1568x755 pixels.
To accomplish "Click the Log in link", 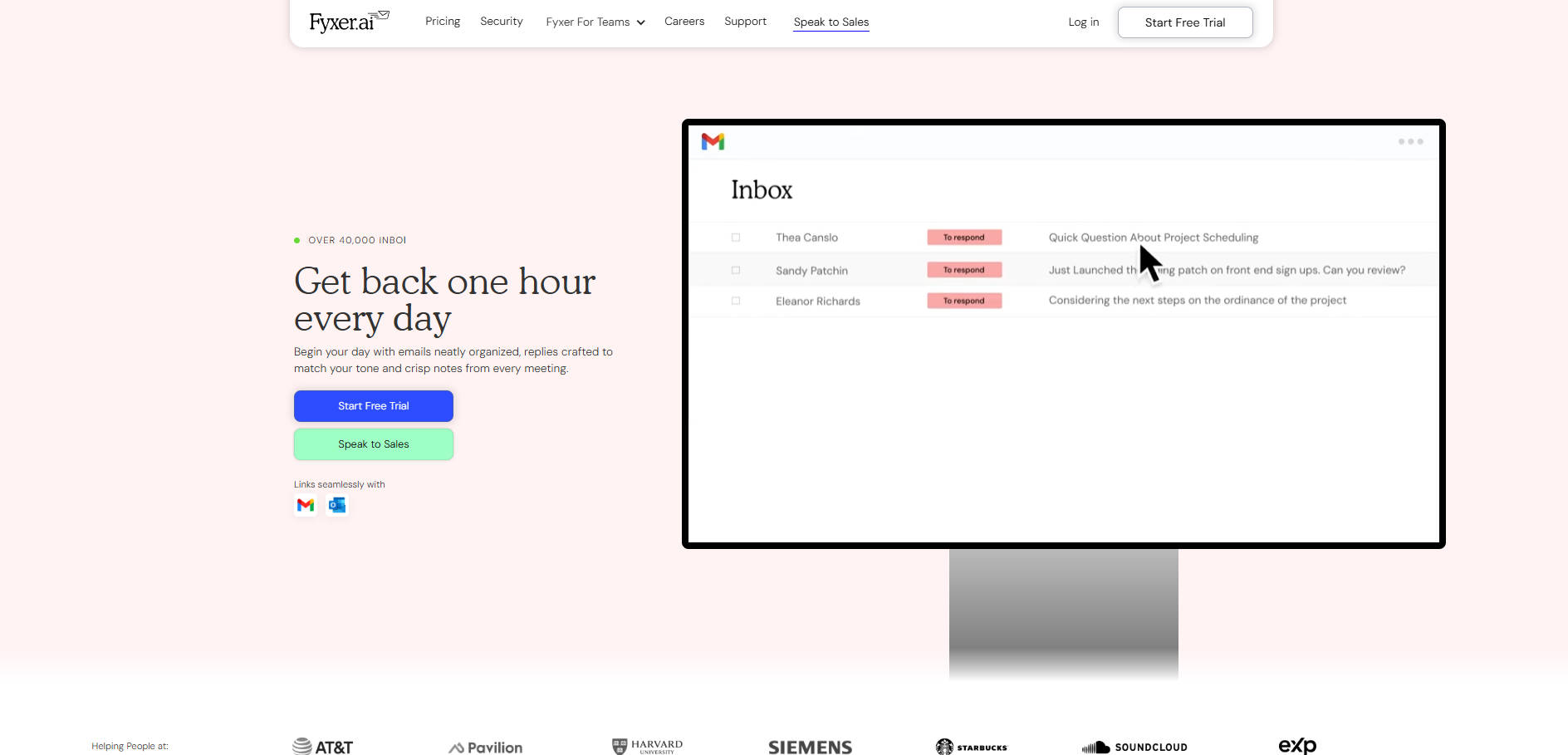I will pos(1083,22).
